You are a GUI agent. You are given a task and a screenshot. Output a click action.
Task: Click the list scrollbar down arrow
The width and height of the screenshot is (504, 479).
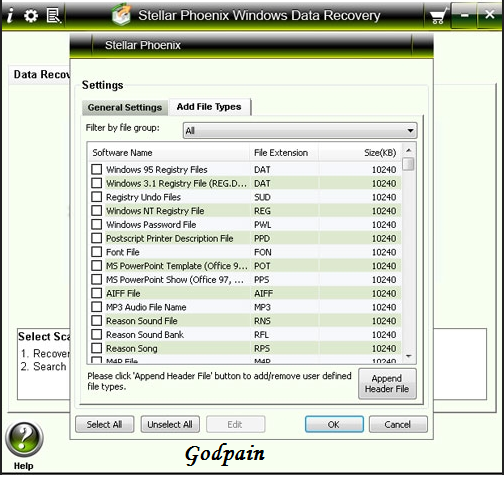pos(408,356)
